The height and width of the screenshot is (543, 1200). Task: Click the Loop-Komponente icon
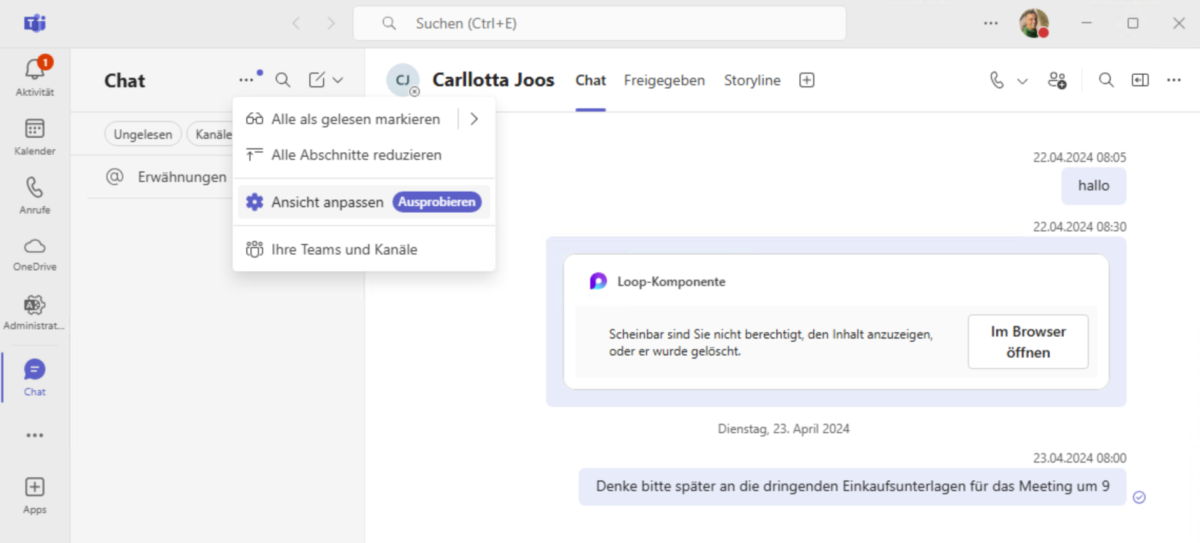(598, 282)
